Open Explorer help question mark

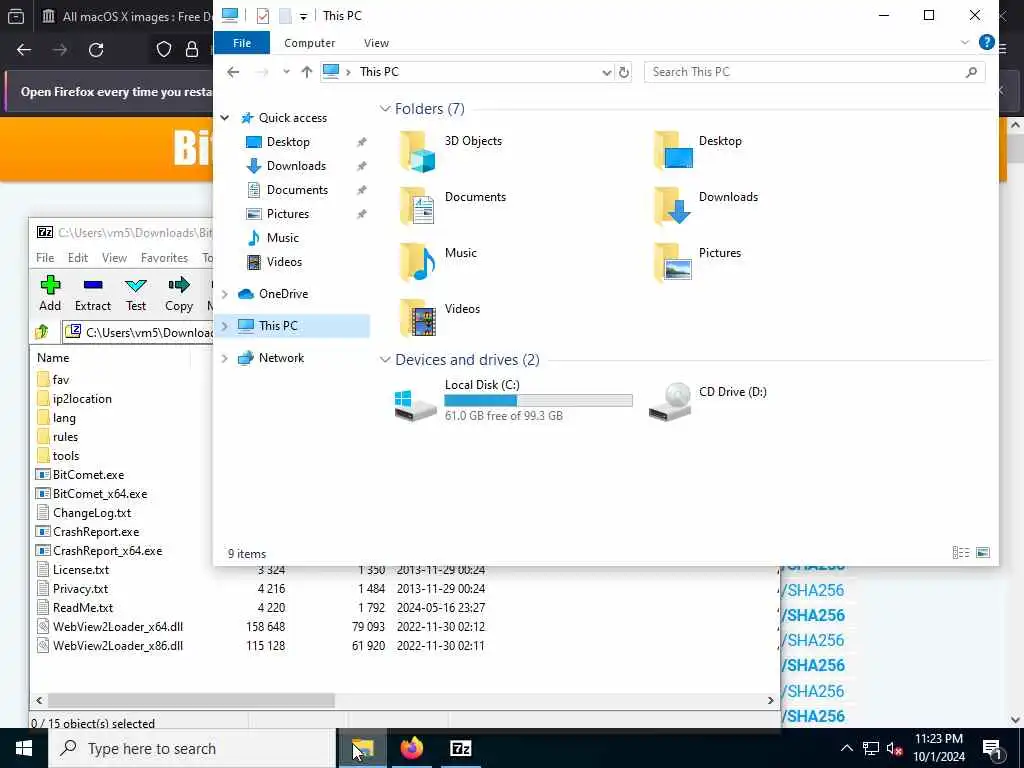(986, 42)
